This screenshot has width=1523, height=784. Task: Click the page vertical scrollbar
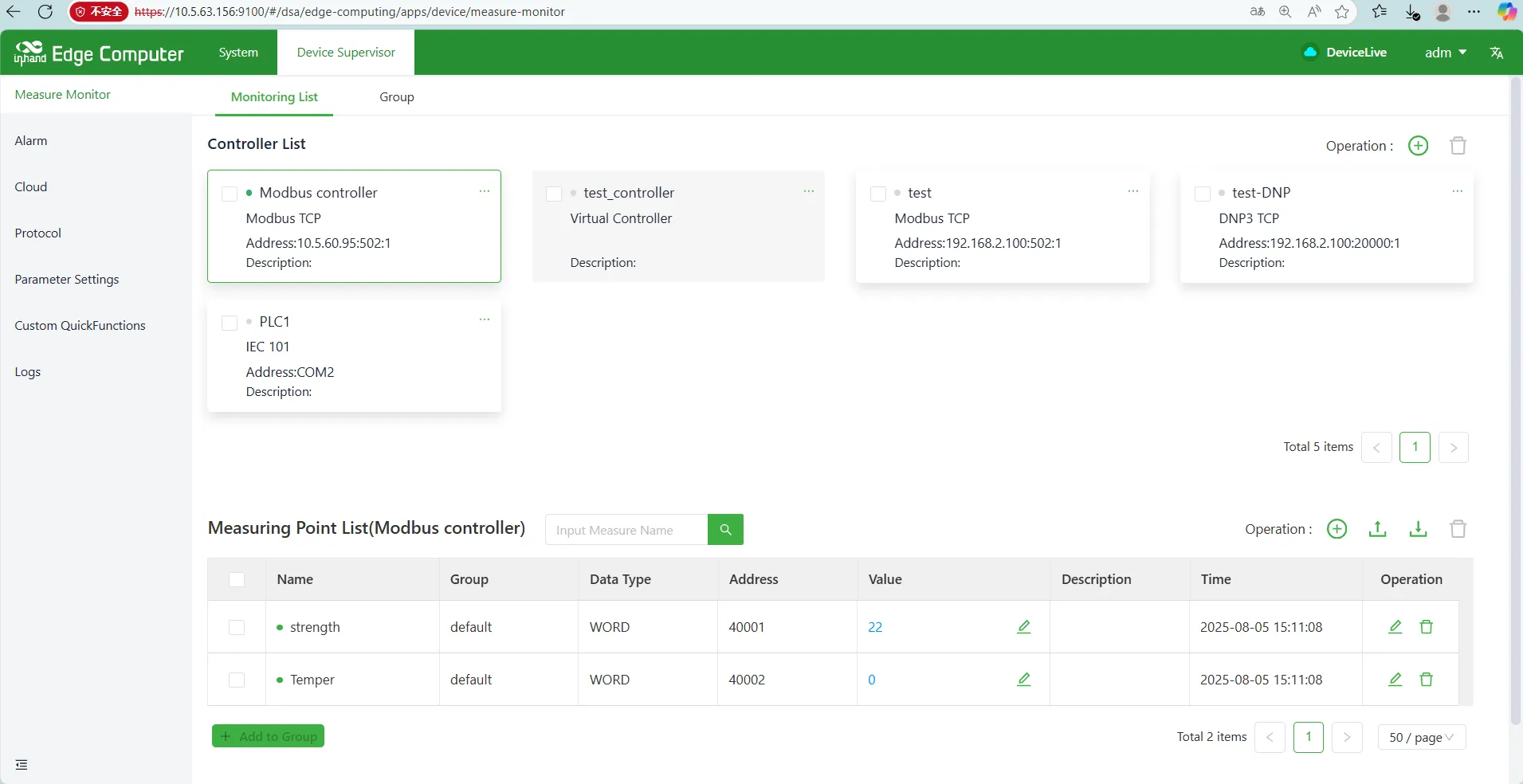[x=1516, y=402]
